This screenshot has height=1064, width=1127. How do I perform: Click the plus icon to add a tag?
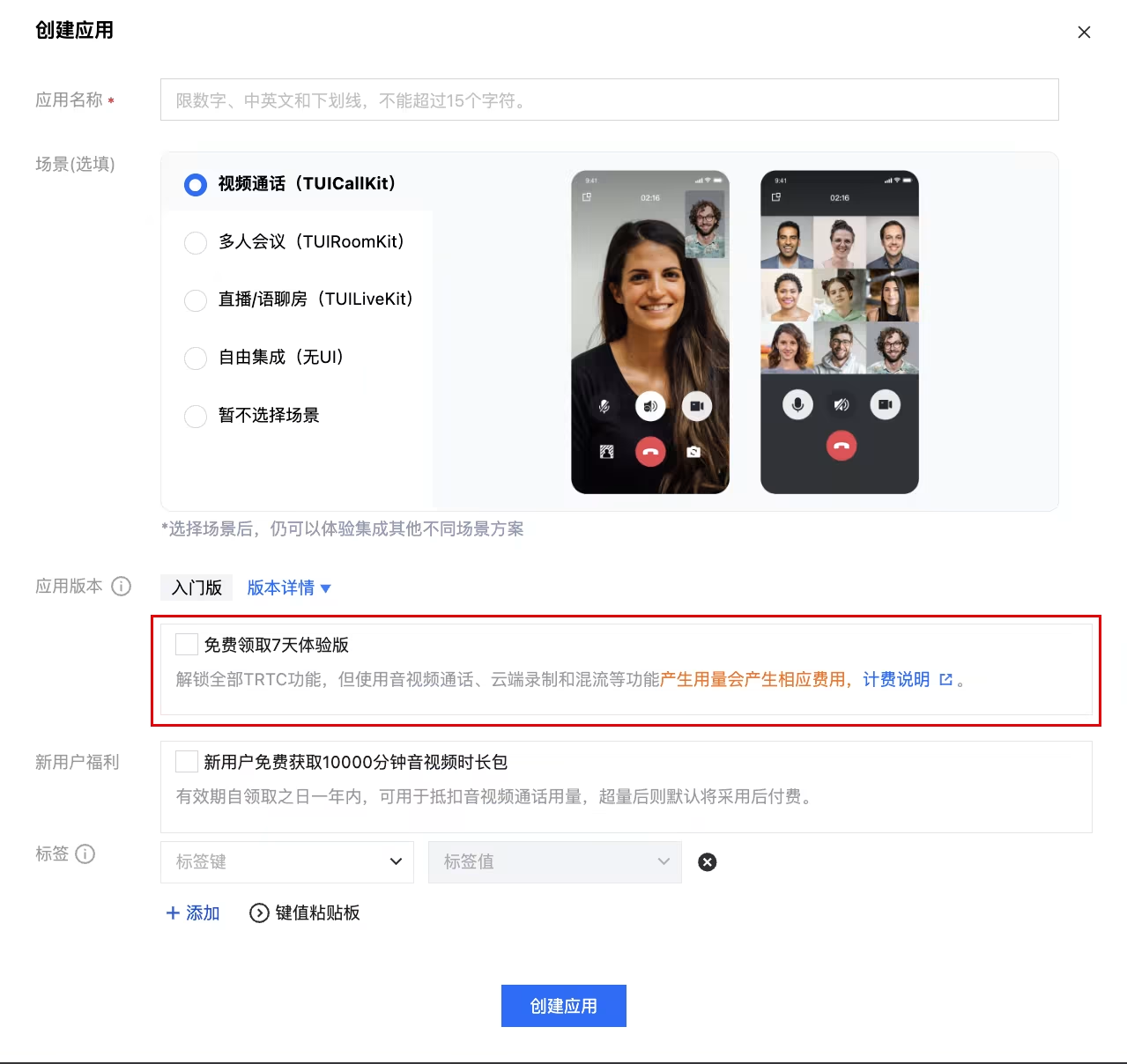[173, 913]
